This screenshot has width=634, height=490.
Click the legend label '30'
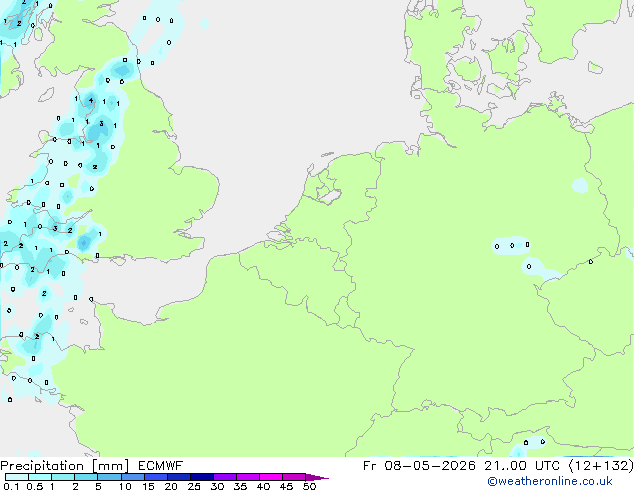click(217, 486)
